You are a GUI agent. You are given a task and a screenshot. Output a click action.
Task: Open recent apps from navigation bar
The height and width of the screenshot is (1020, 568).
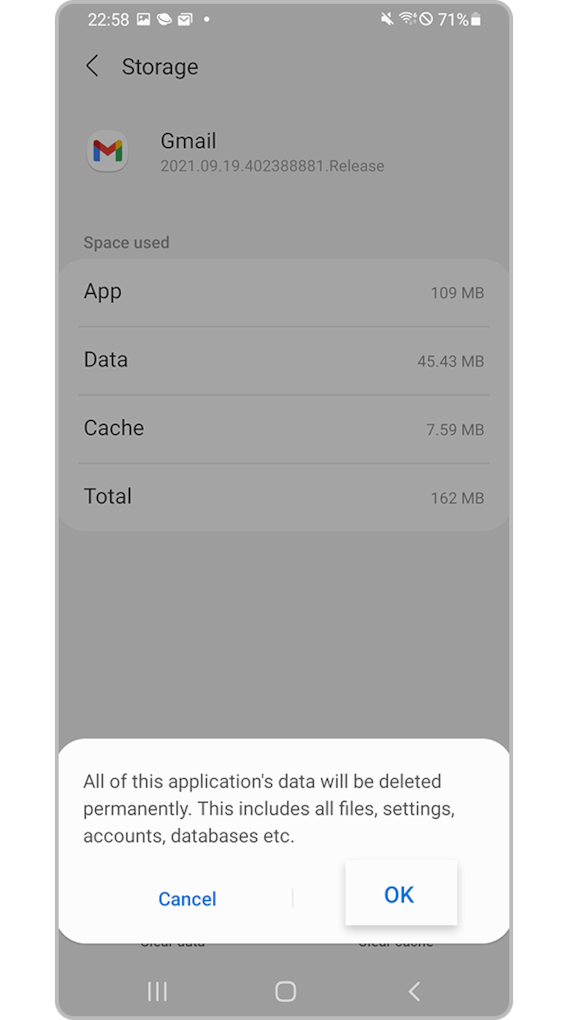[157, 991]
